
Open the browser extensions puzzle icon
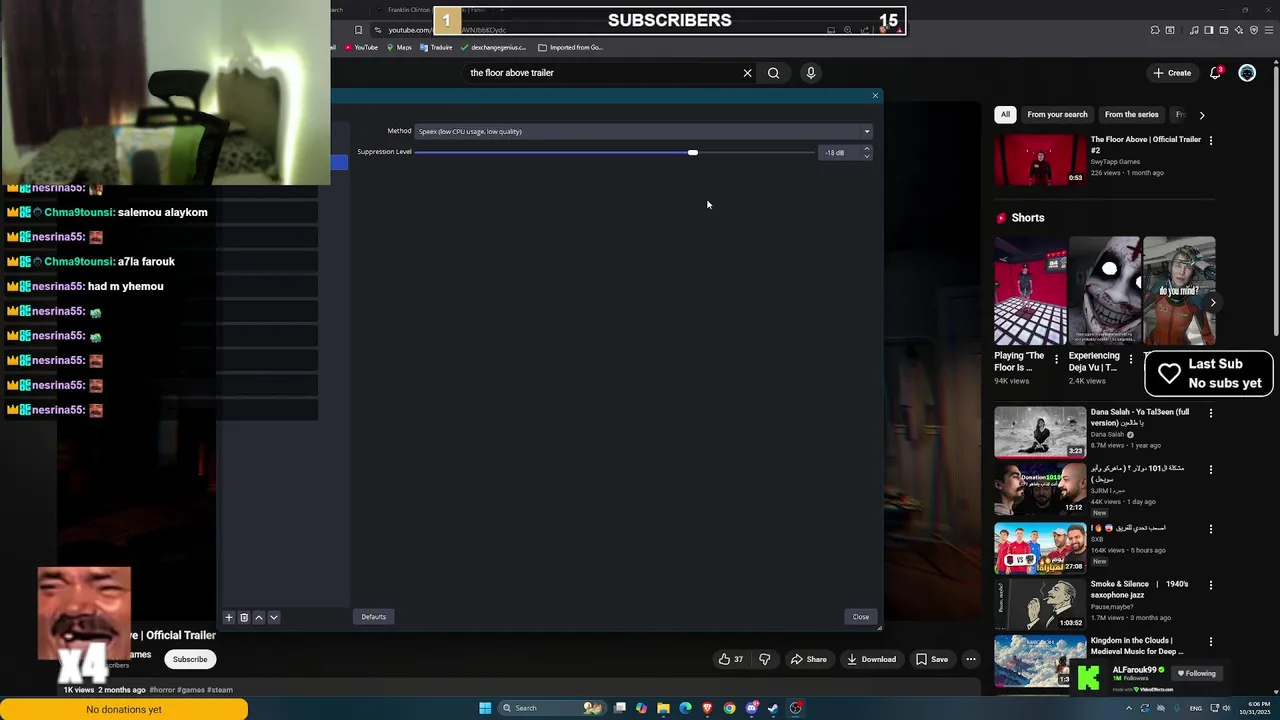click(1155, 30)
